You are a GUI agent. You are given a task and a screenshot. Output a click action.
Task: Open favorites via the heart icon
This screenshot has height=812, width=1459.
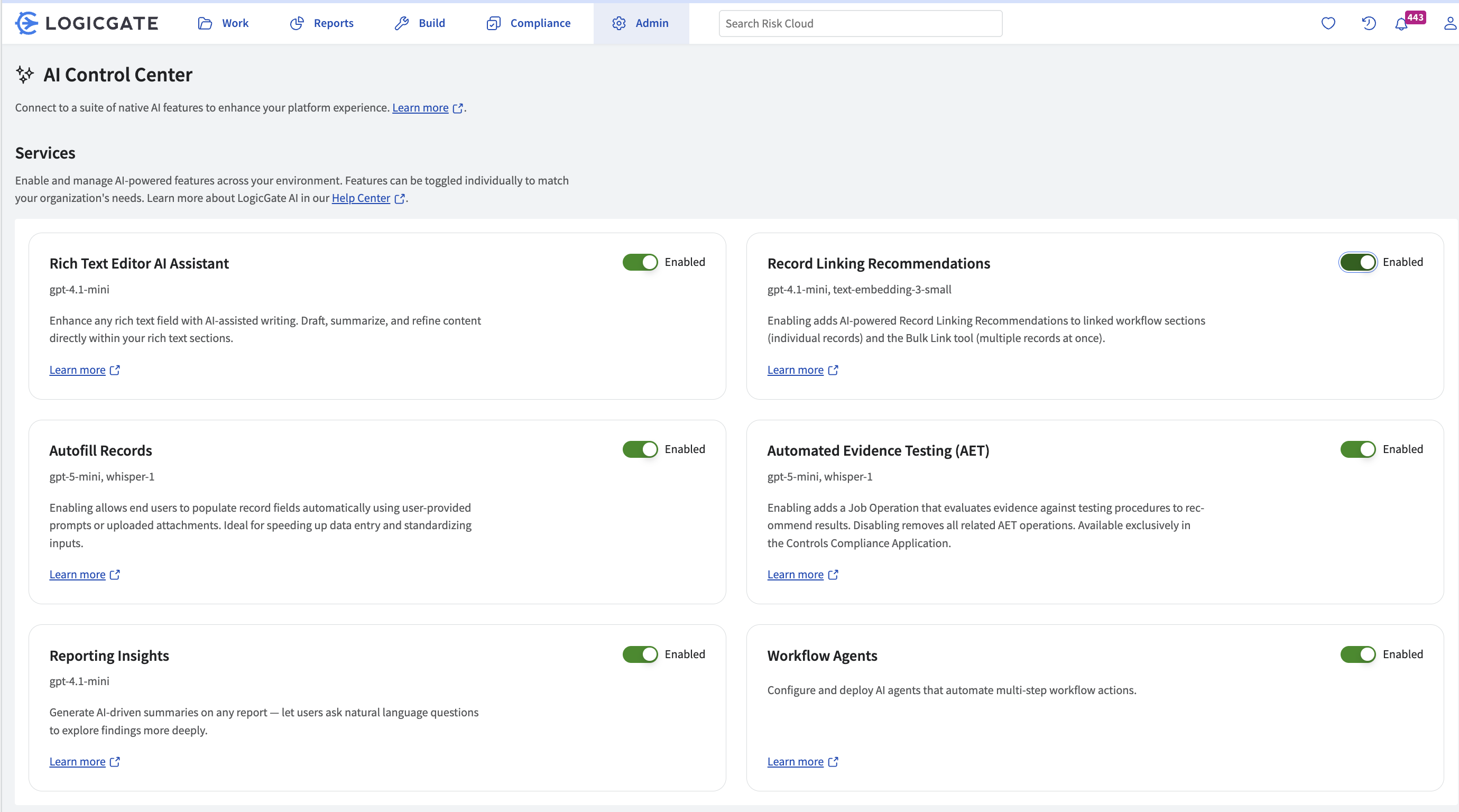(x=1328, y=23)
